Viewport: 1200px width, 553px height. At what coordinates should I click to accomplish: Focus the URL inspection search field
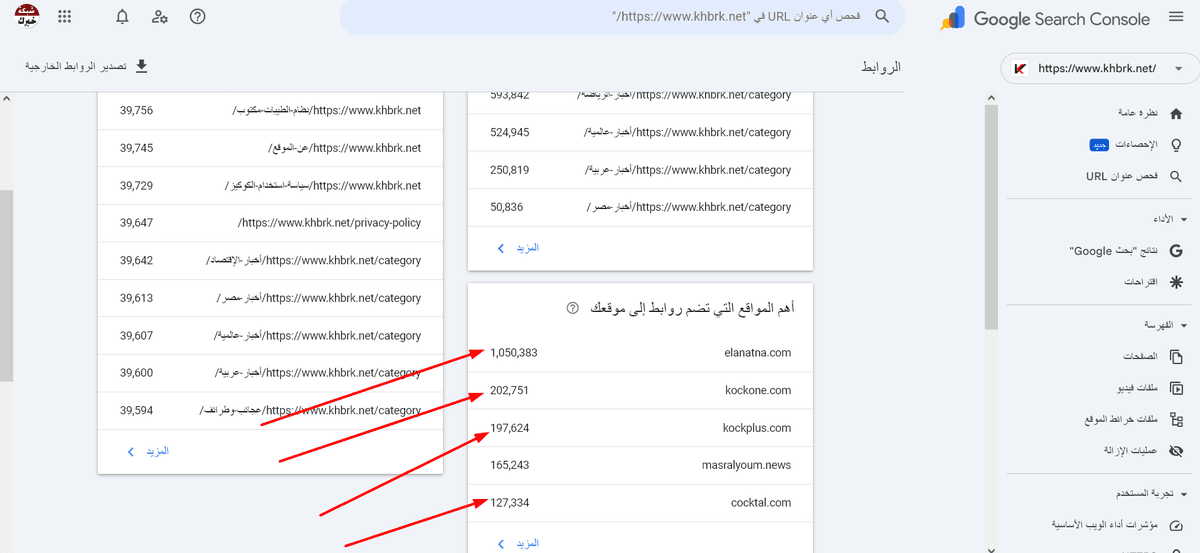(622, 17)
